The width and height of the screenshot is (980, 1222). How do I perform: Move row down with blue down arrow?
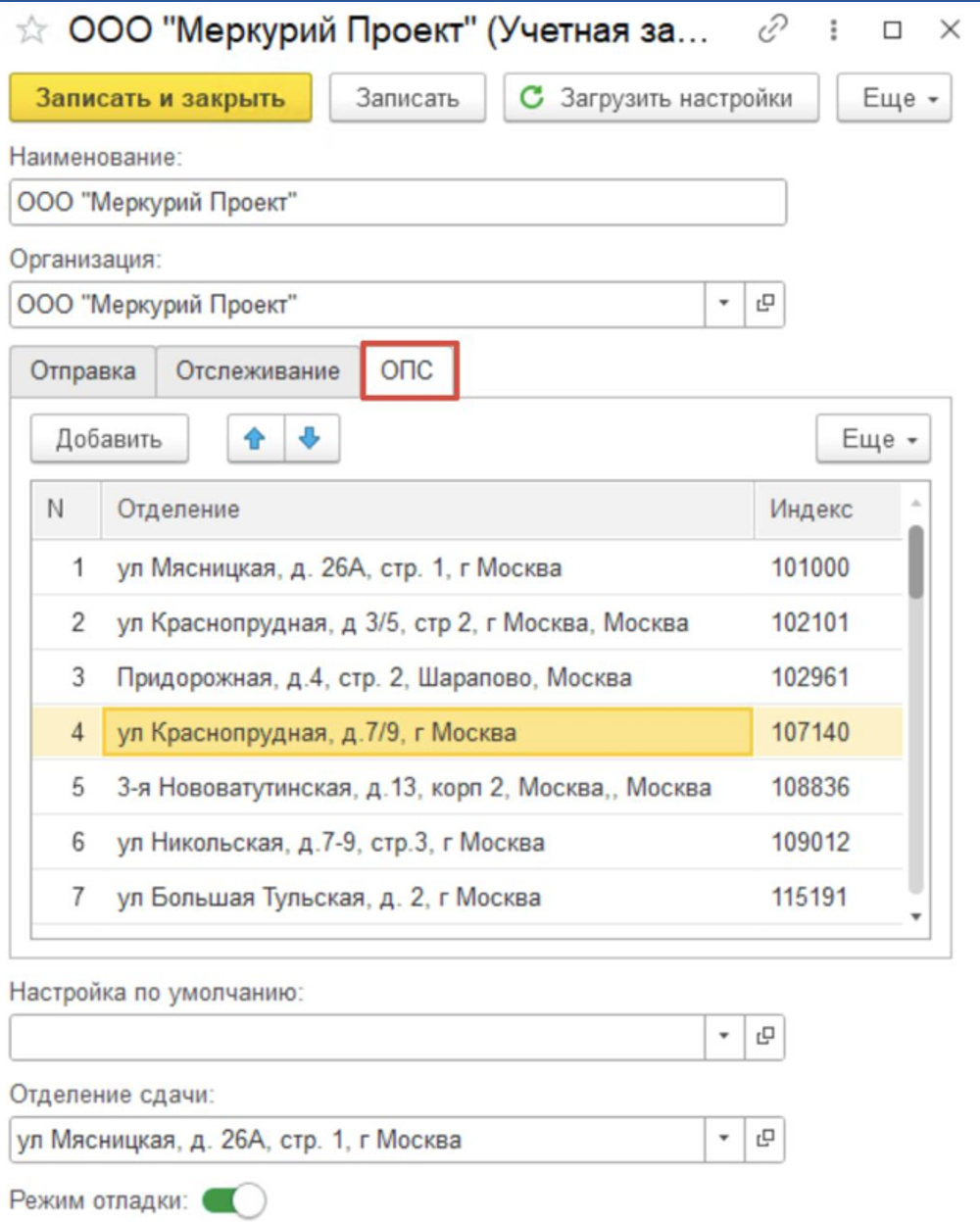[311, 439]
